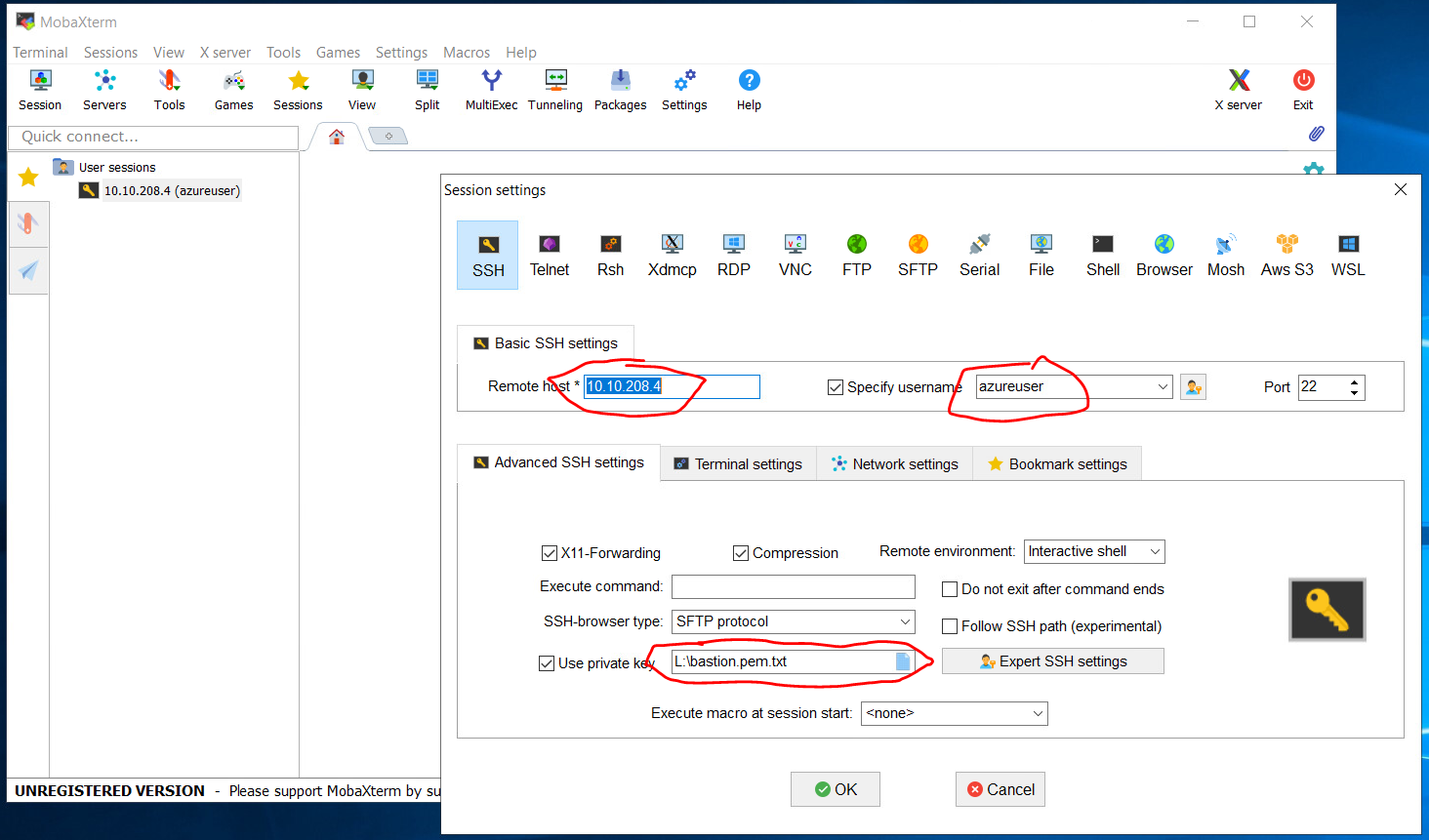Open the Help toolbar icon
This screenshot has height=840, width=1429.
pos(749,90)
